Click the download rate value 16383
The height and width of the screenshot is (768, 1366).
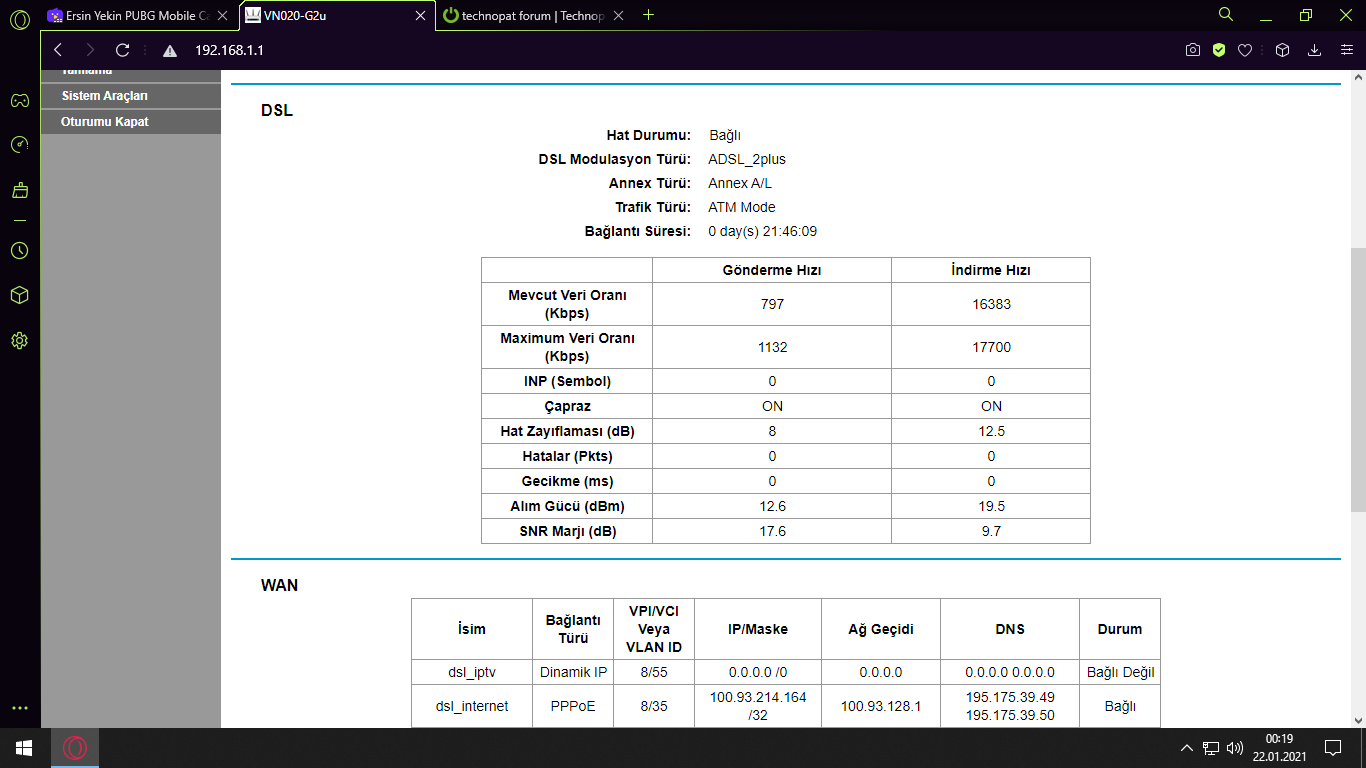[991, 304]
